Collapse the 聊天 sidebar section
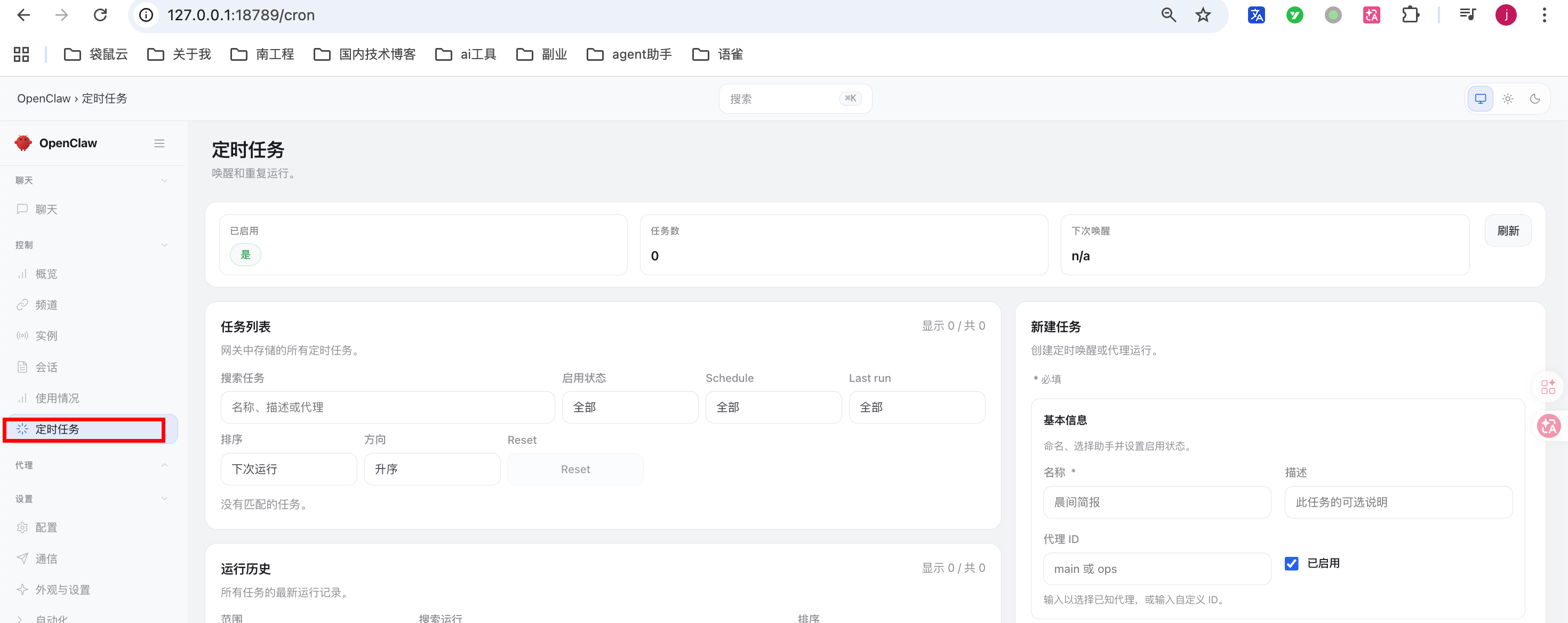The height and width of the screenshot is (623, 1568). point(164,180)
